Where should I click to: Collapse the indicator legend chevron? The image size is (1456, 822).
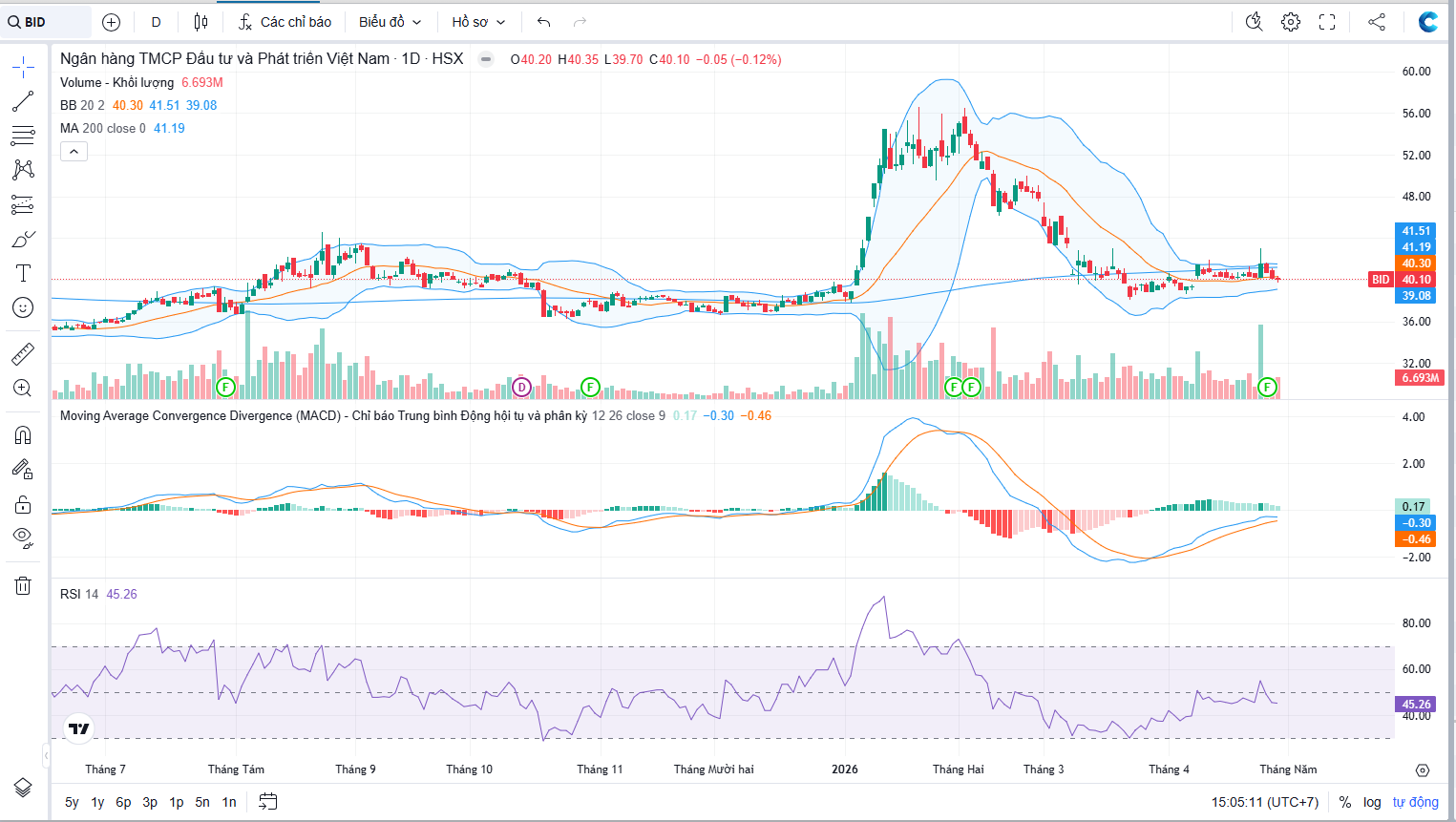point(74,151)
